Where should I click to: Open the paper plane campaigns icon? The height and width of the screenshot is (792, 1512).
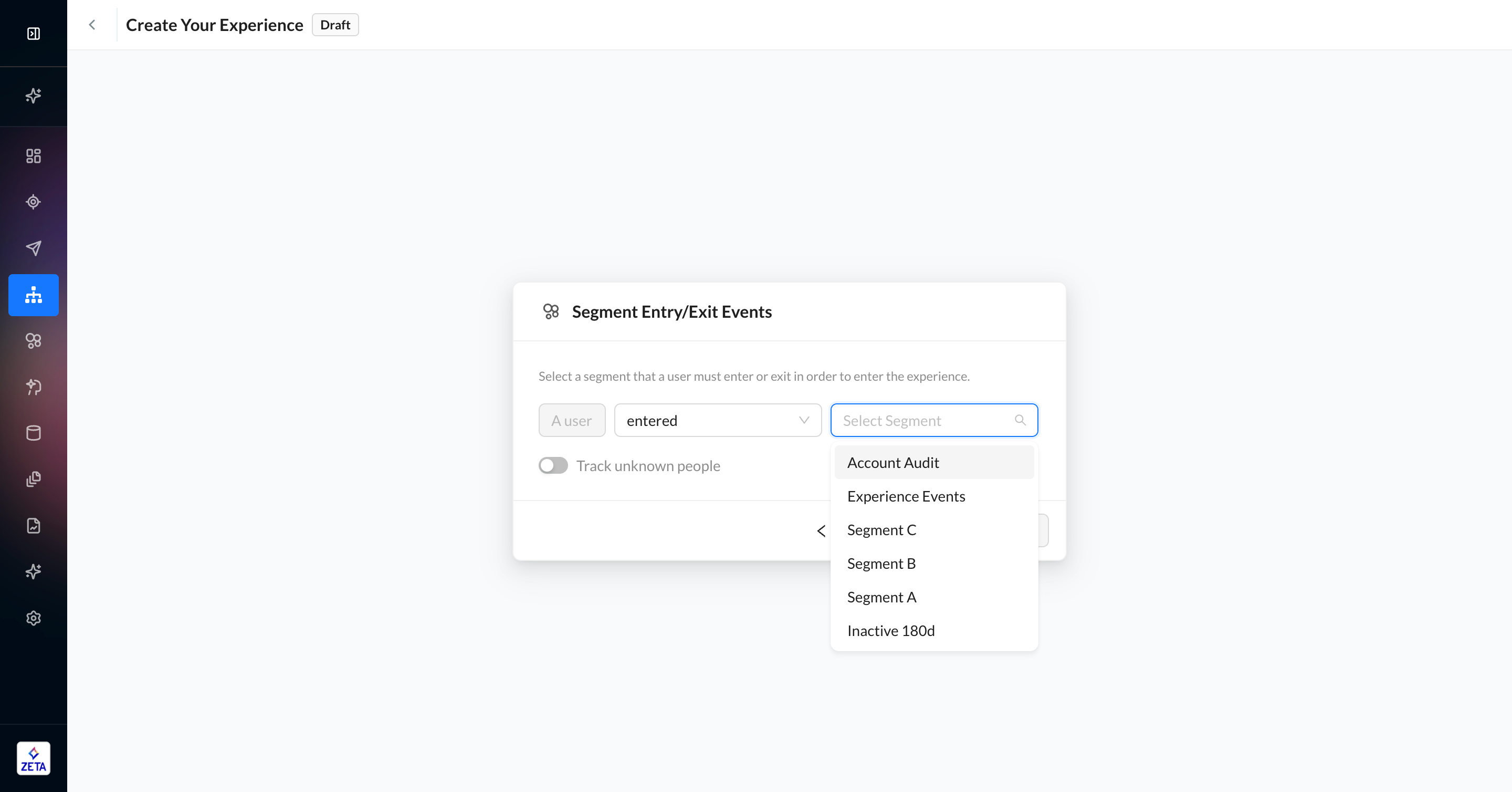pos(34,248)
